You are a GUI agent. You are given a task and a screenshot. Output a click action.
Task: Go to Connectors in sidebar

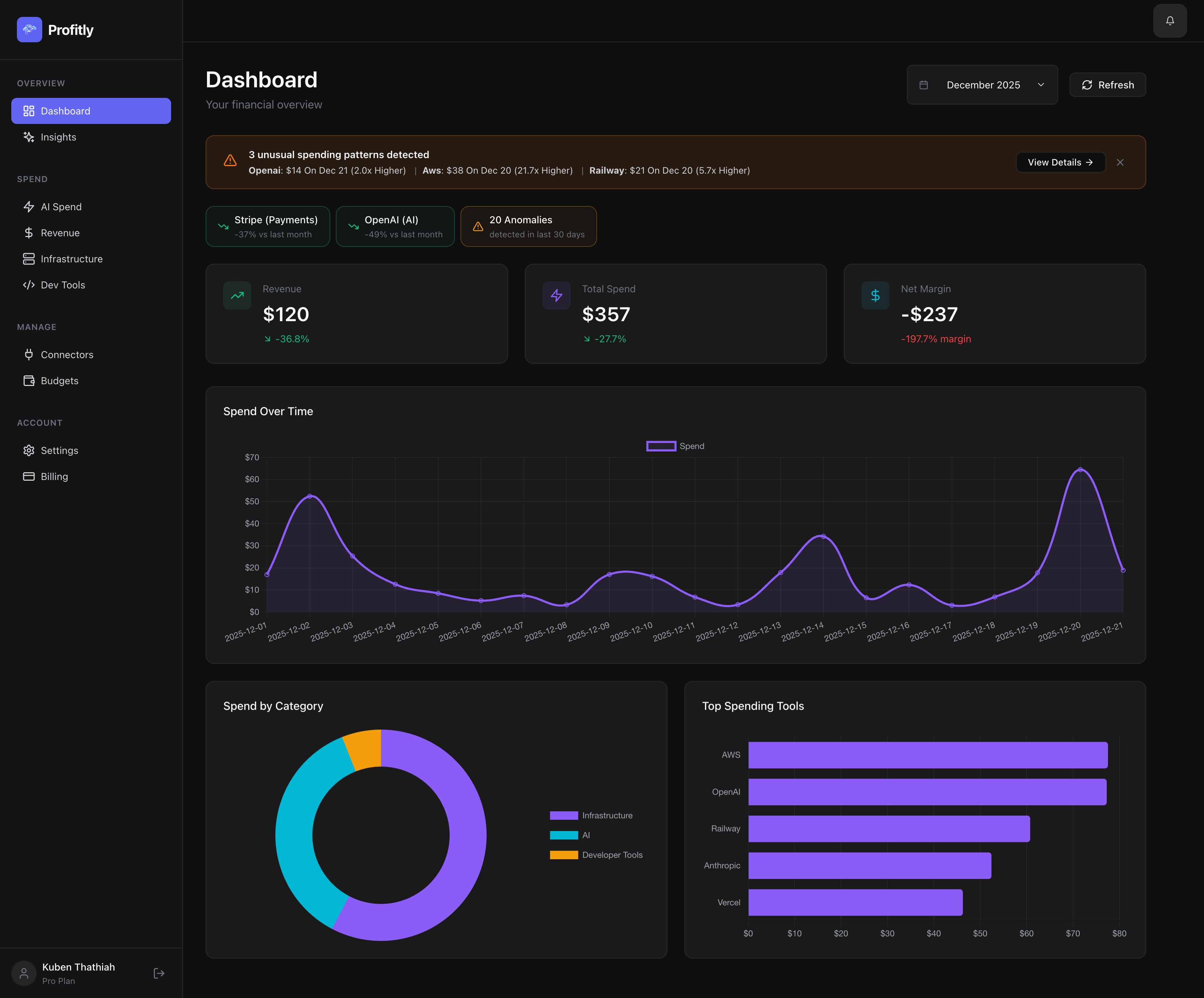[x=67, y=355]
